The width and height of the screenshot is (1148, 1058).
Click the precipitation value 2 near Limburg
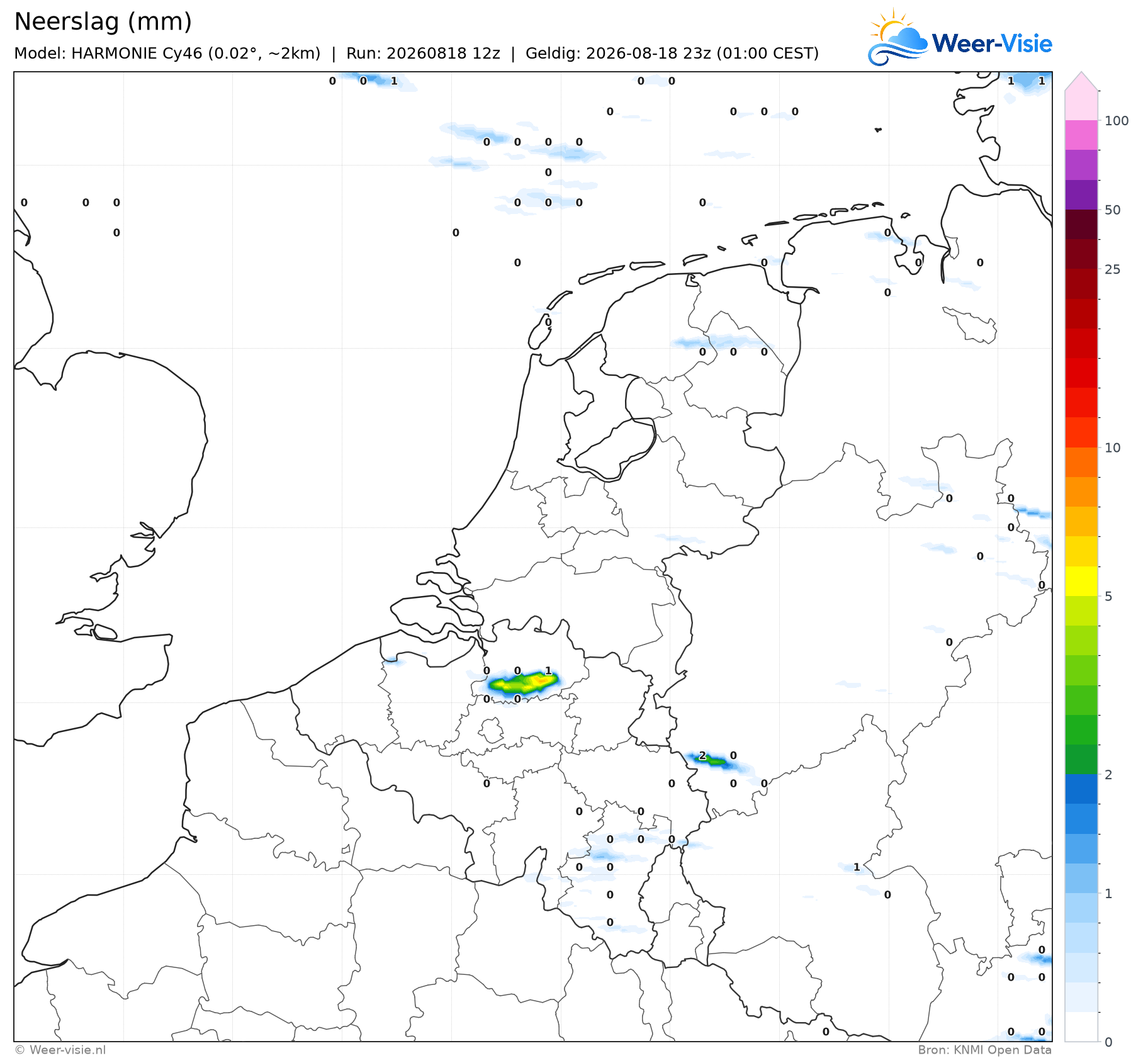702,756
